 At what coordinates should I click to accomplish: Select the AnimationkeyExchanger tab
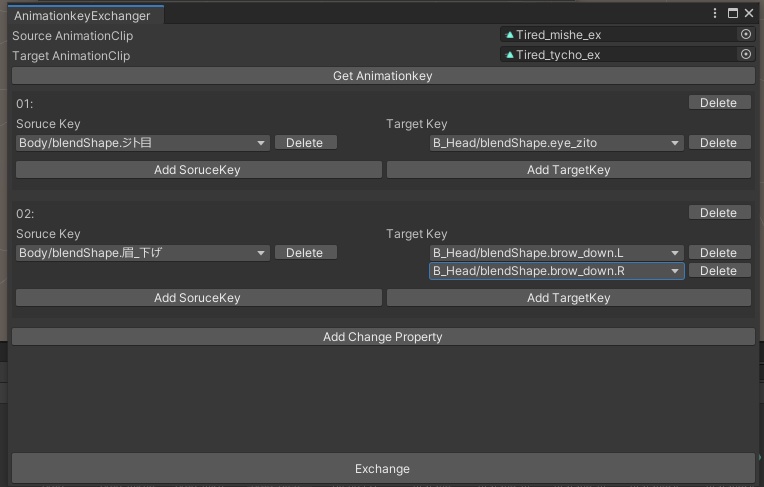point(86,16)
